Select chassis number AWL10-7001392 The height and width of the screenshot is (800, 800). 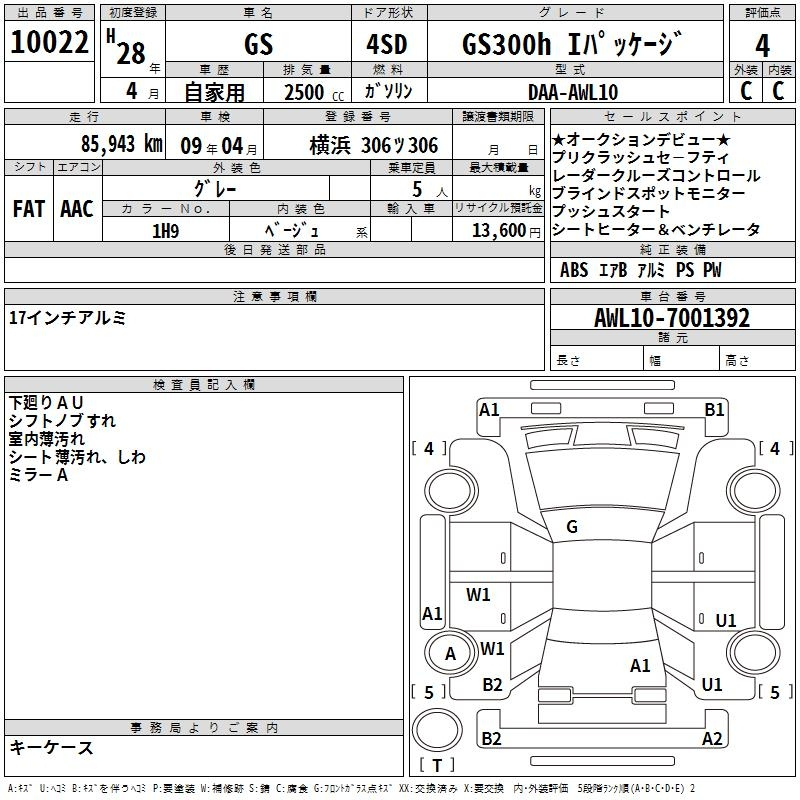click(672, 318)
